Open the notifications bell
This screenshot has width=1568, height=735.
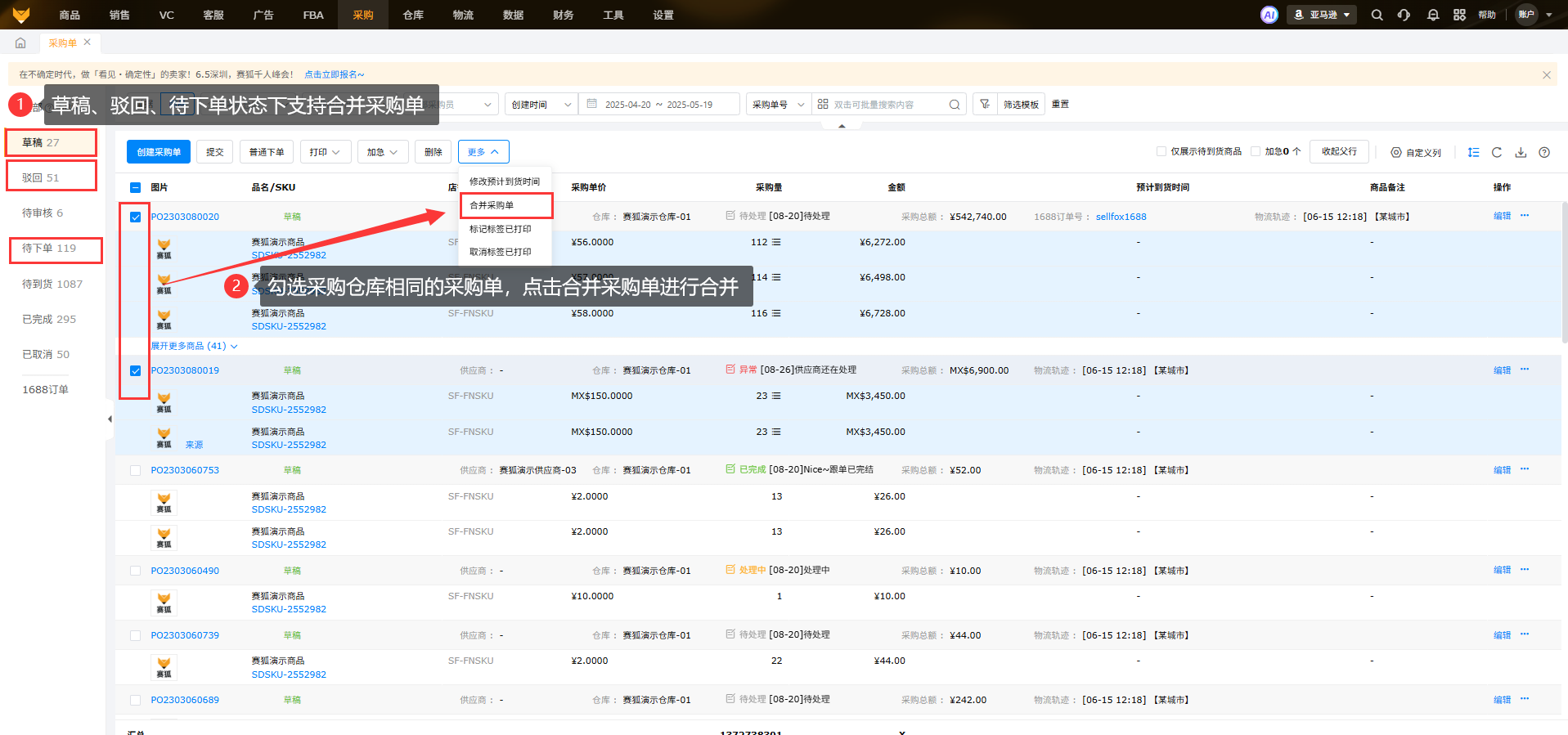pos(1432,15)
